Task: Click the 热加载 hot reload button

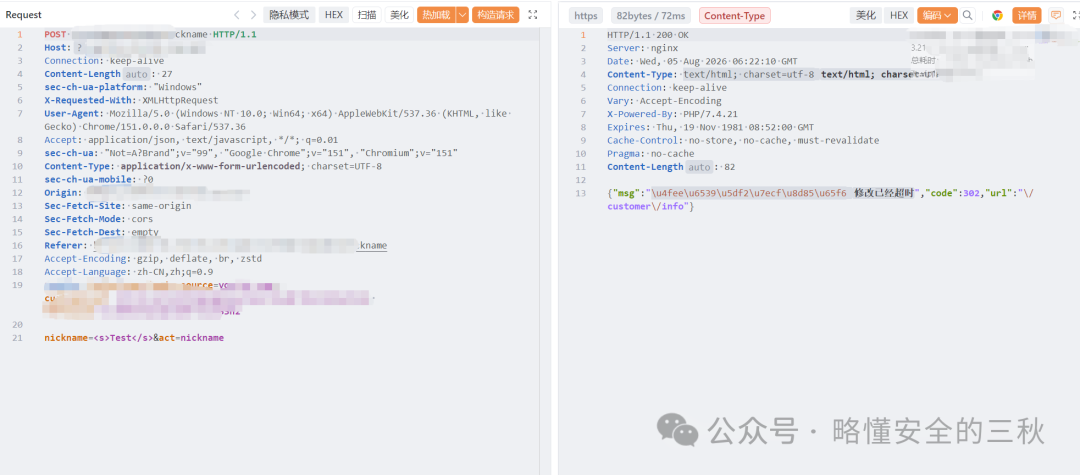Action: pyautogui.click(x=436, y=14)
